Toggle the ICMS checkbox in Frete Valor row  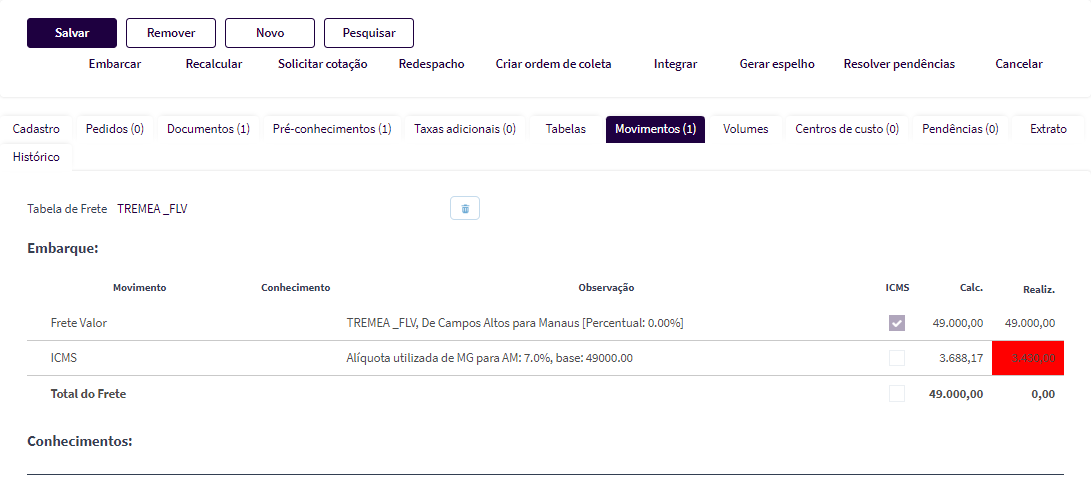tap(897, 323)
